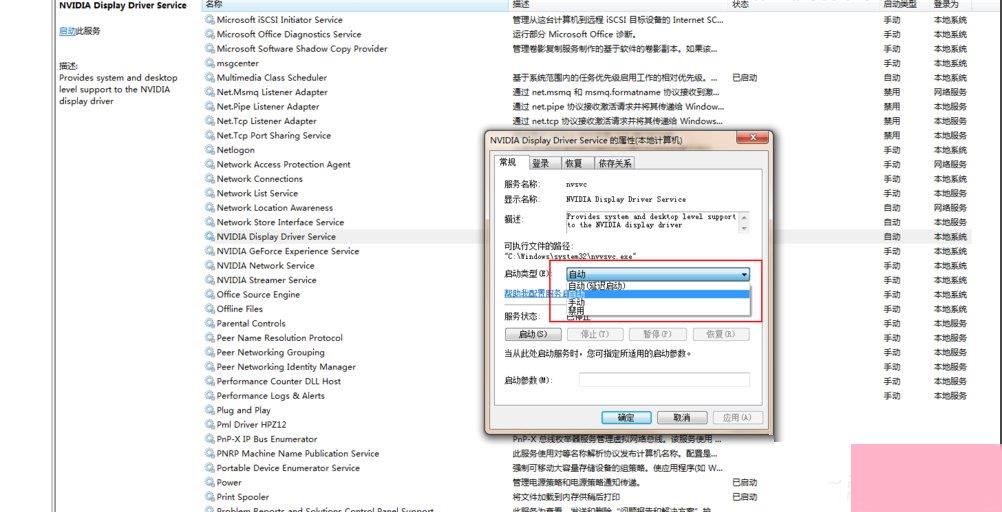
Task: Click the 启动(S) button
Action: (x=533, y=334)
